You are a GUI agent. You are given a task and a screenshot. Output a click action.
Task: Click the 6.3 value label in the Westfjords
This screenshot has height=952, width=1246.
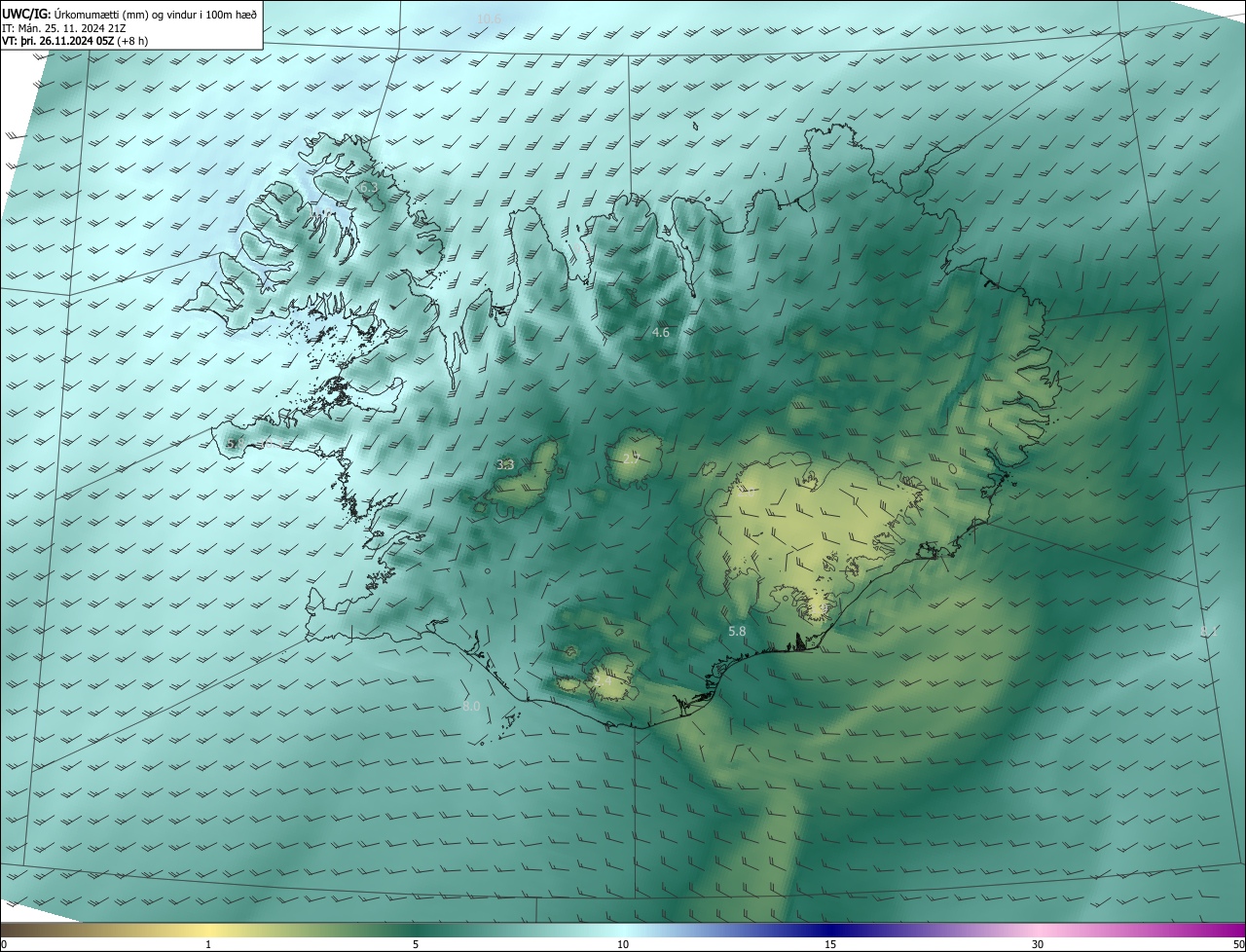click(x=368, y=187)
